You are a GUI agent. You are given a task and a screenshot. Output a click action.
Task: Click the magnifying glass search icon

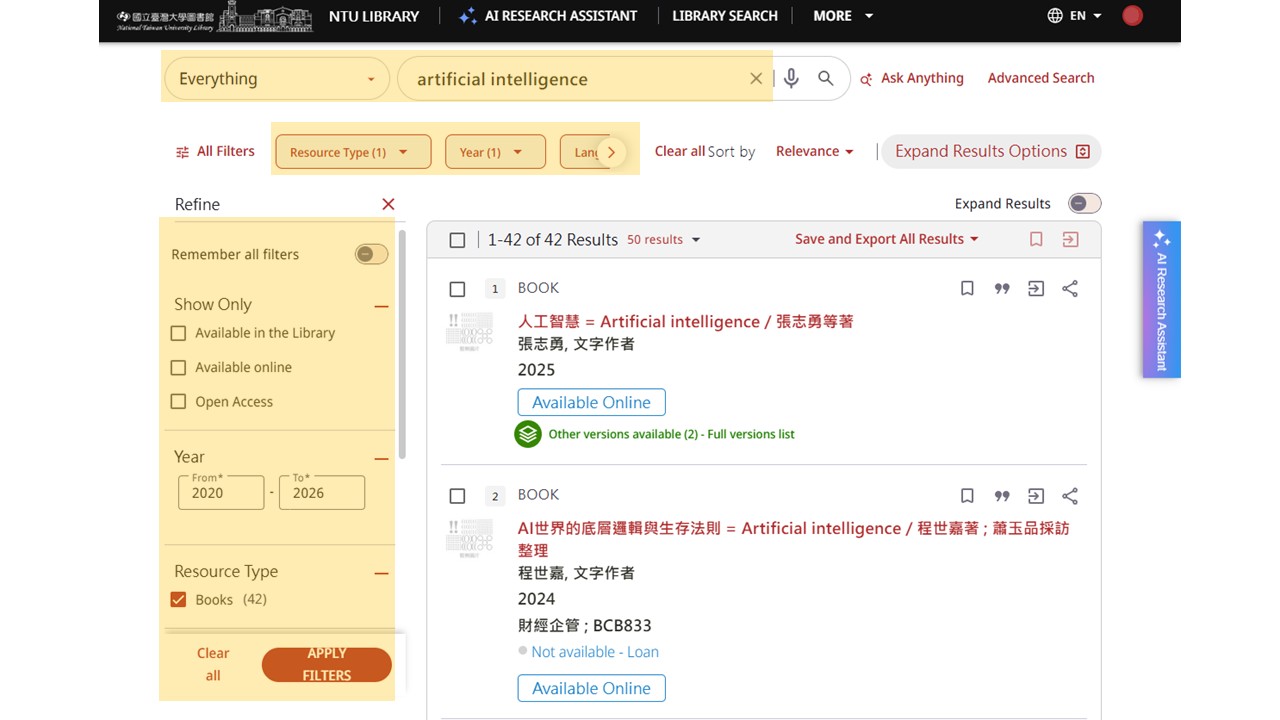[x=826, y=78]
